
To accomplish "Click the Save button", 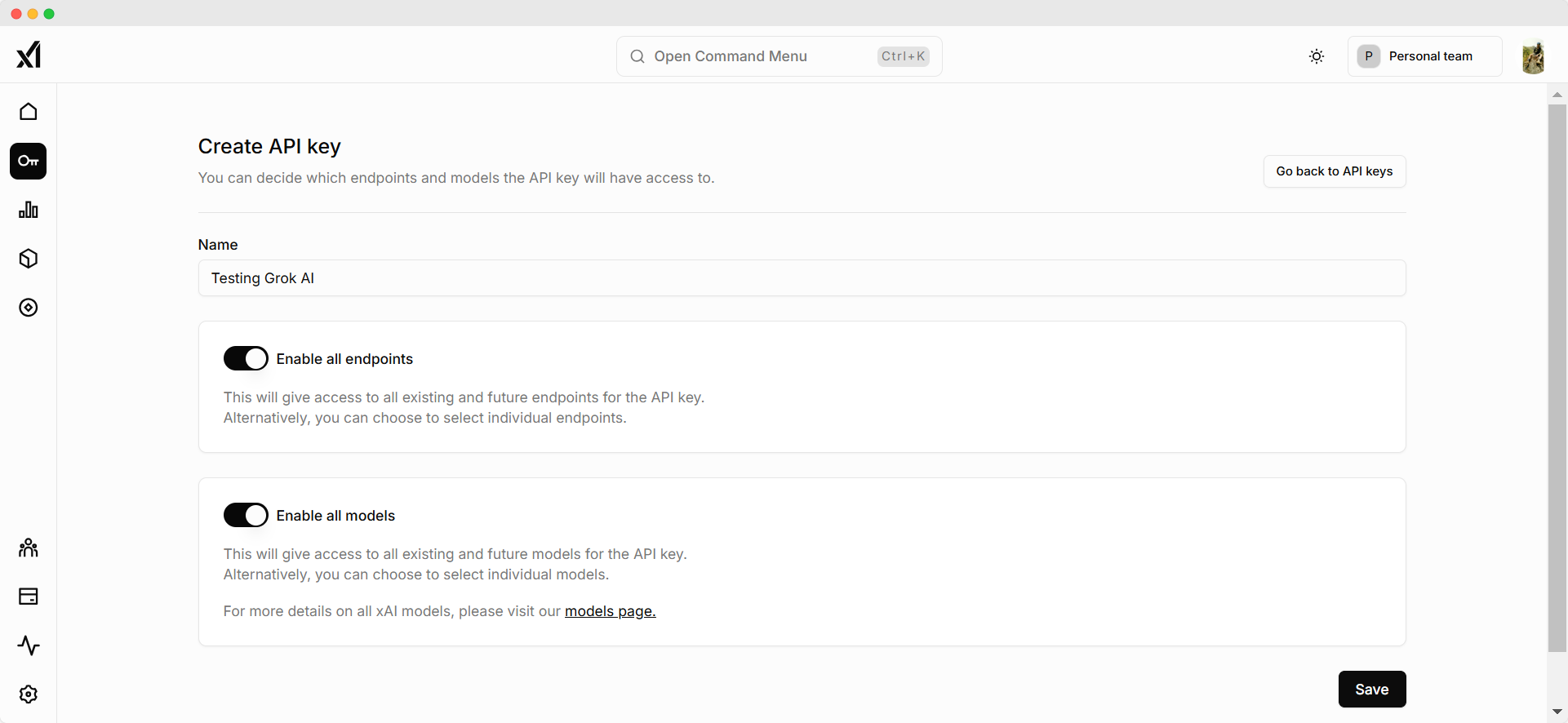I will pos(1372,690).
